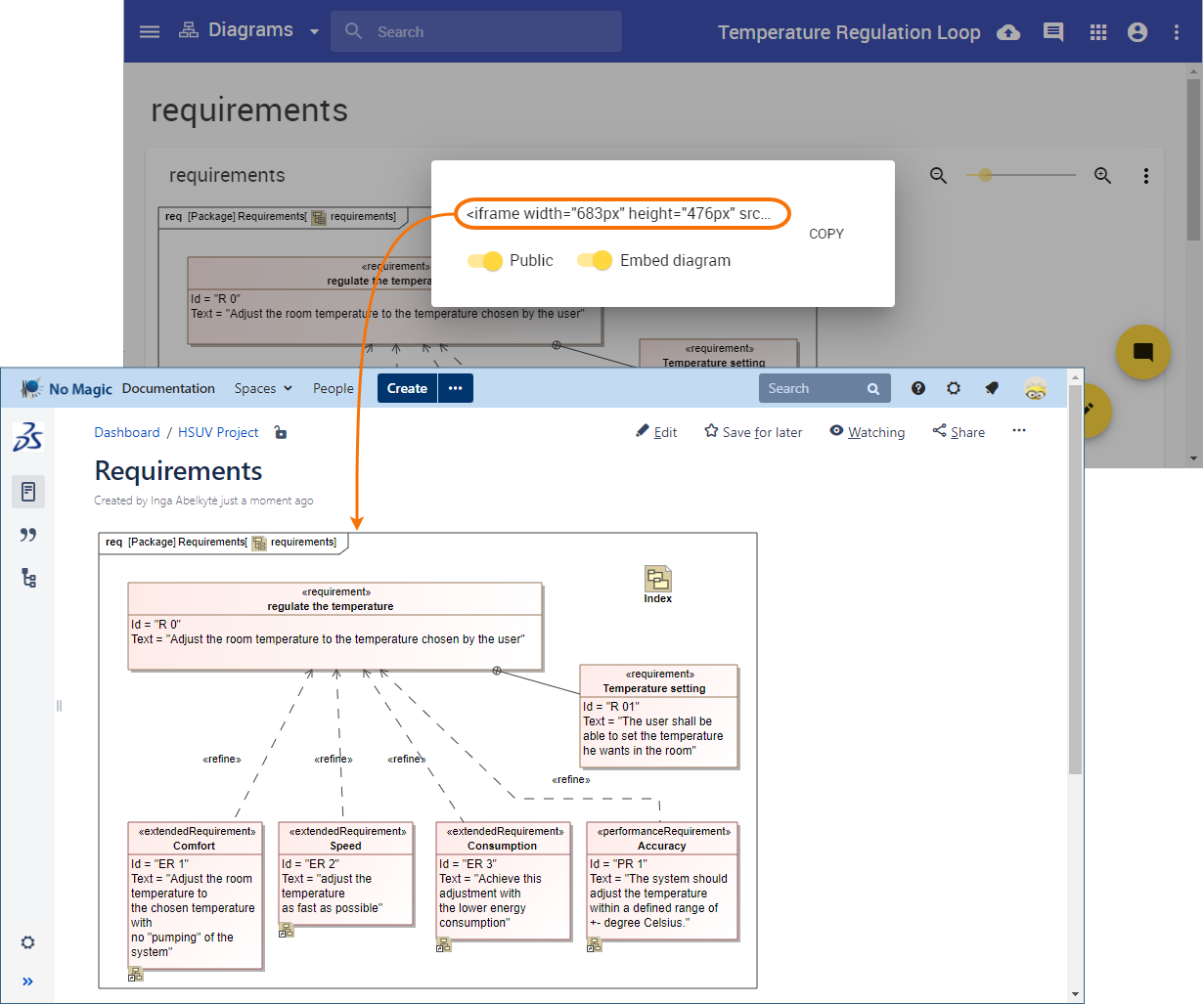Open the People menu
The image size is (1204, 1004).
point(334,388)
